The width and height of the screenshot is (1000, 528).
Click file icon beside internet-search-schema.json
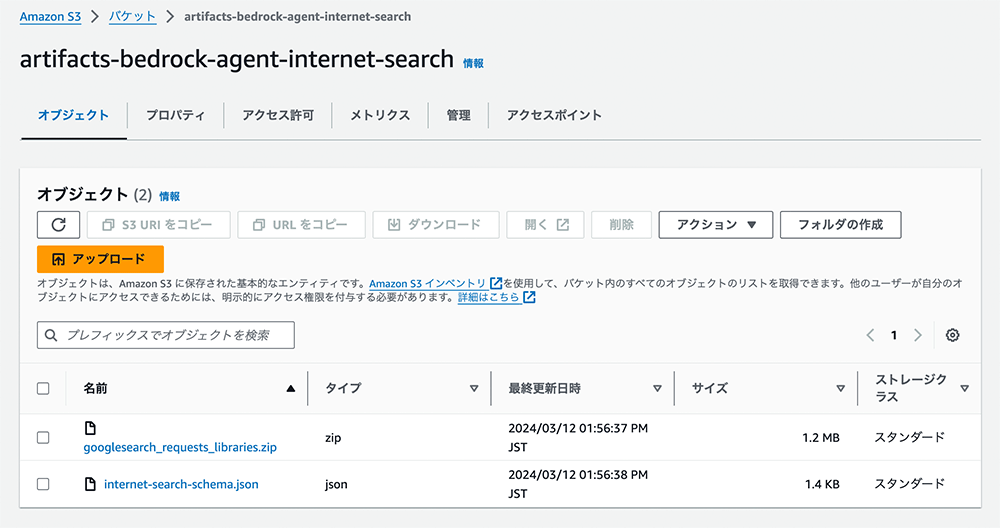[x=91, y=484]
